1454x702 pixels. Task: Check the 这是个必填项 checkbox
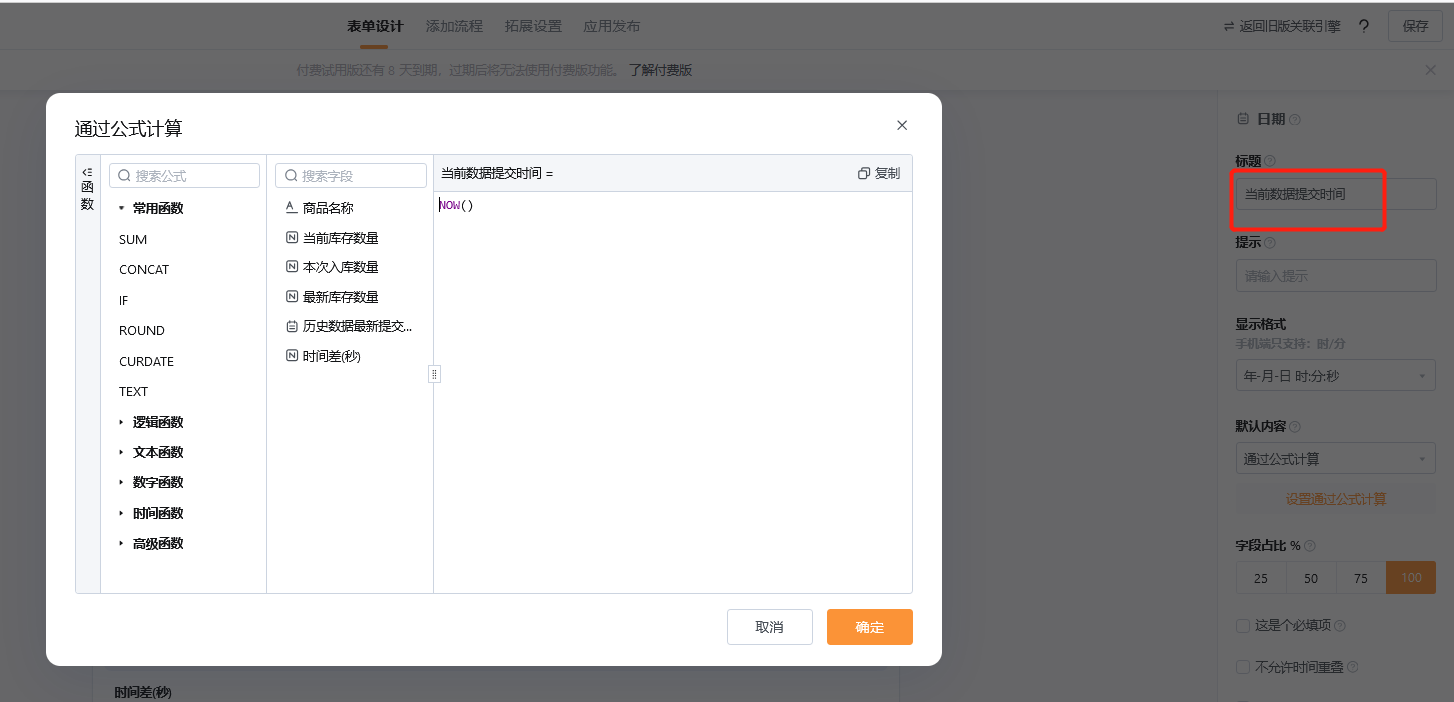tap(1243, 626)
